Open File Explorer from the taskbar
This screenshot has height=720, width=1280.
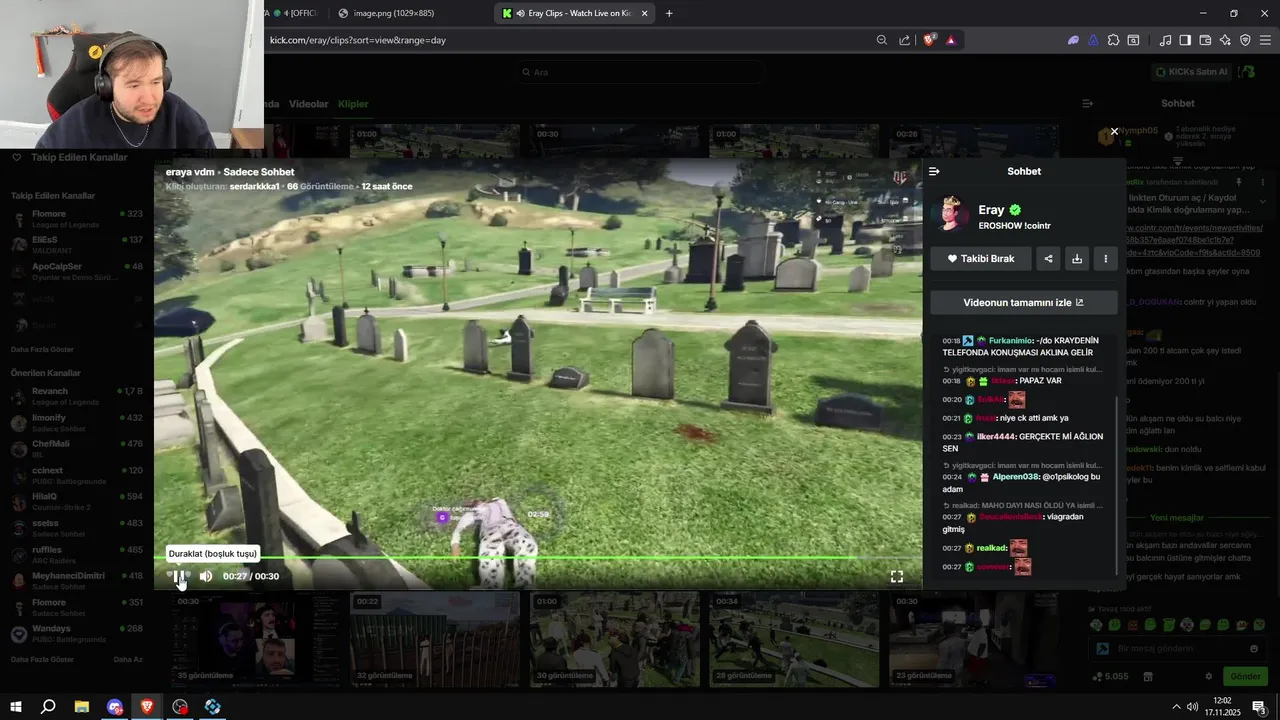pos(82,707)
